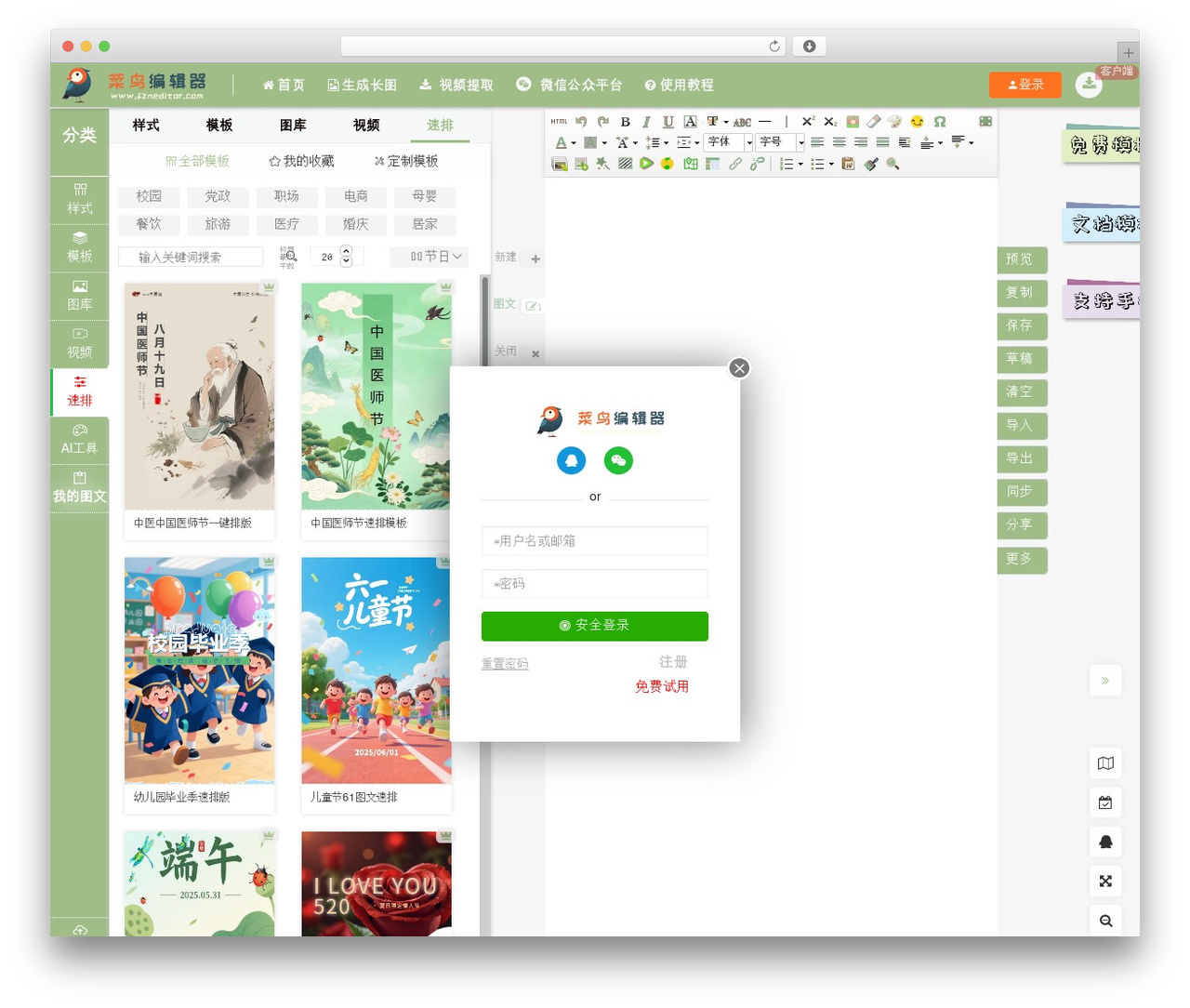
Task: Click 注册 in login dialog
Action: point(673,662)
